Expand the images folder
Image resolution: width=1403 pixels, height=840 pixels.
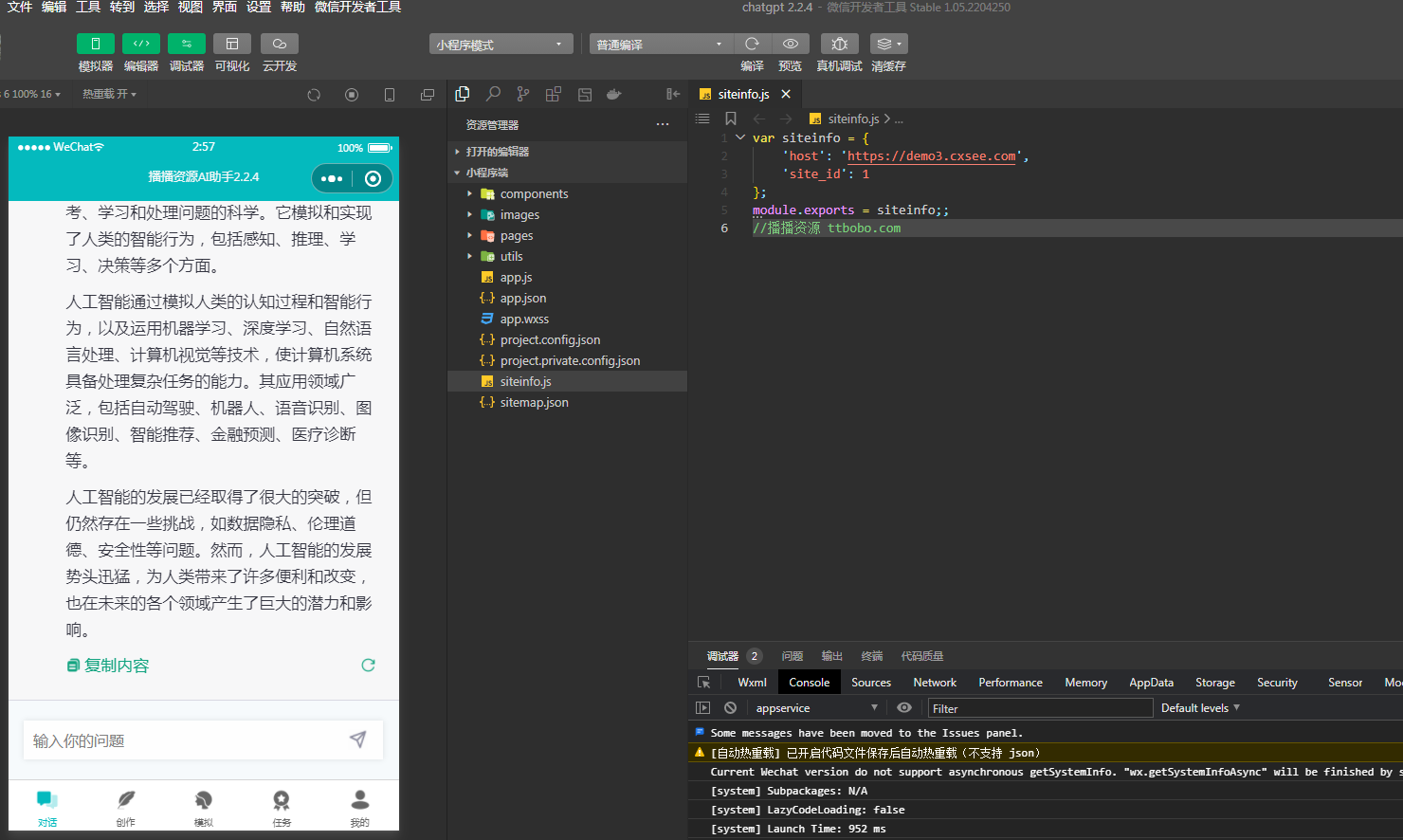(567, 214)
